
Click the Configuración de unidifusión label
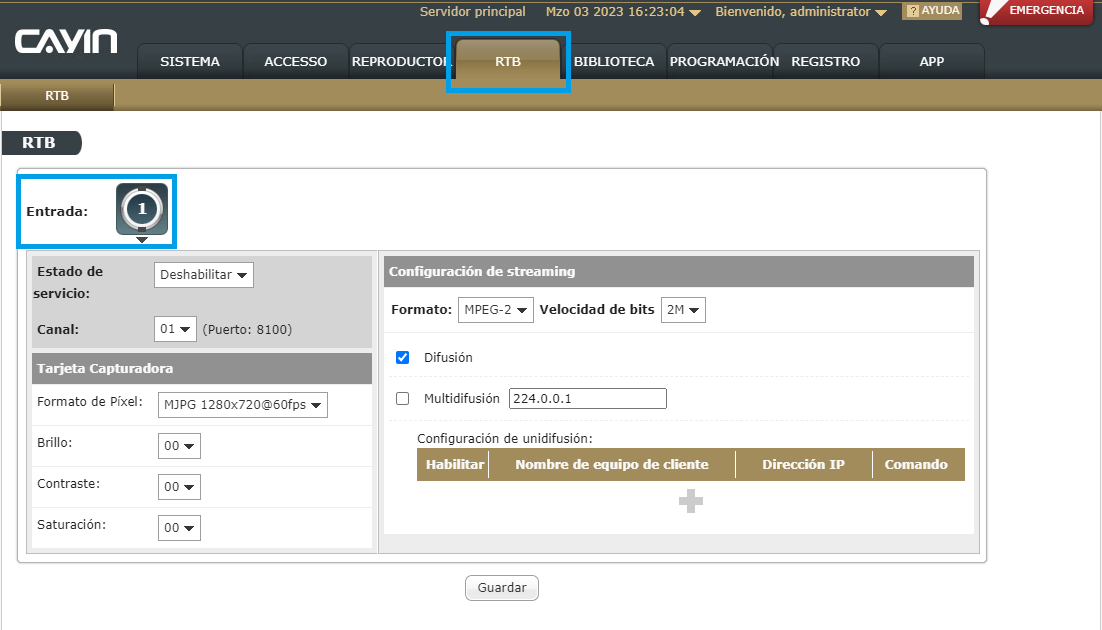(505, 439)
